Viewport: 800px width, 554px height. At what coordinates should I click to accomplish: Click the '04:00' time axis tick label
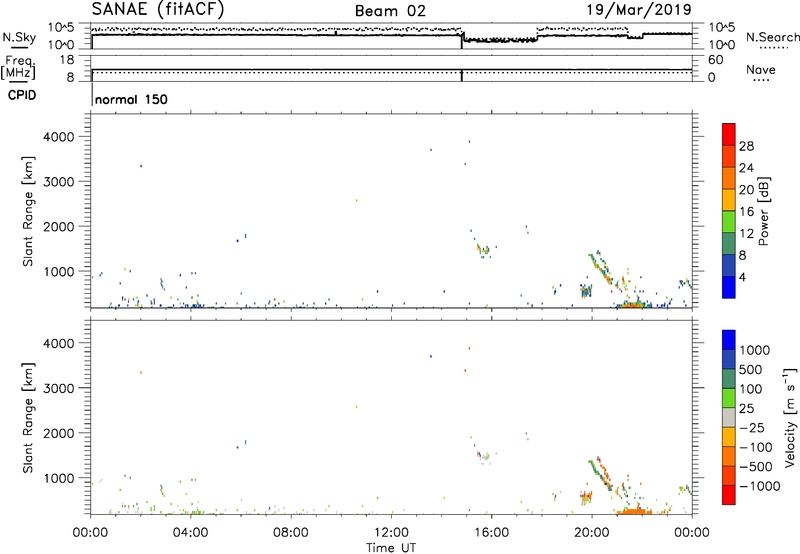[190, 533]
